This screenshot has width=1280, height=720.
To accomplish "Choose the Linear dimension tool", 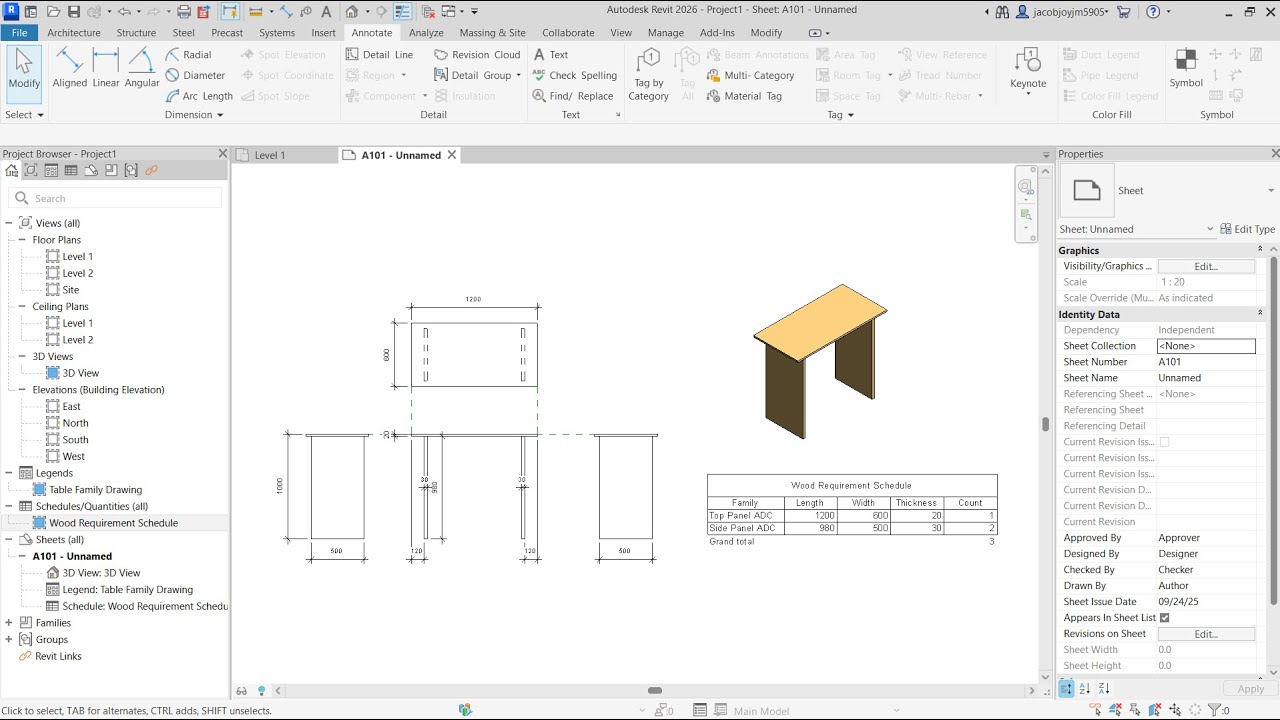I will click(106, 69).
